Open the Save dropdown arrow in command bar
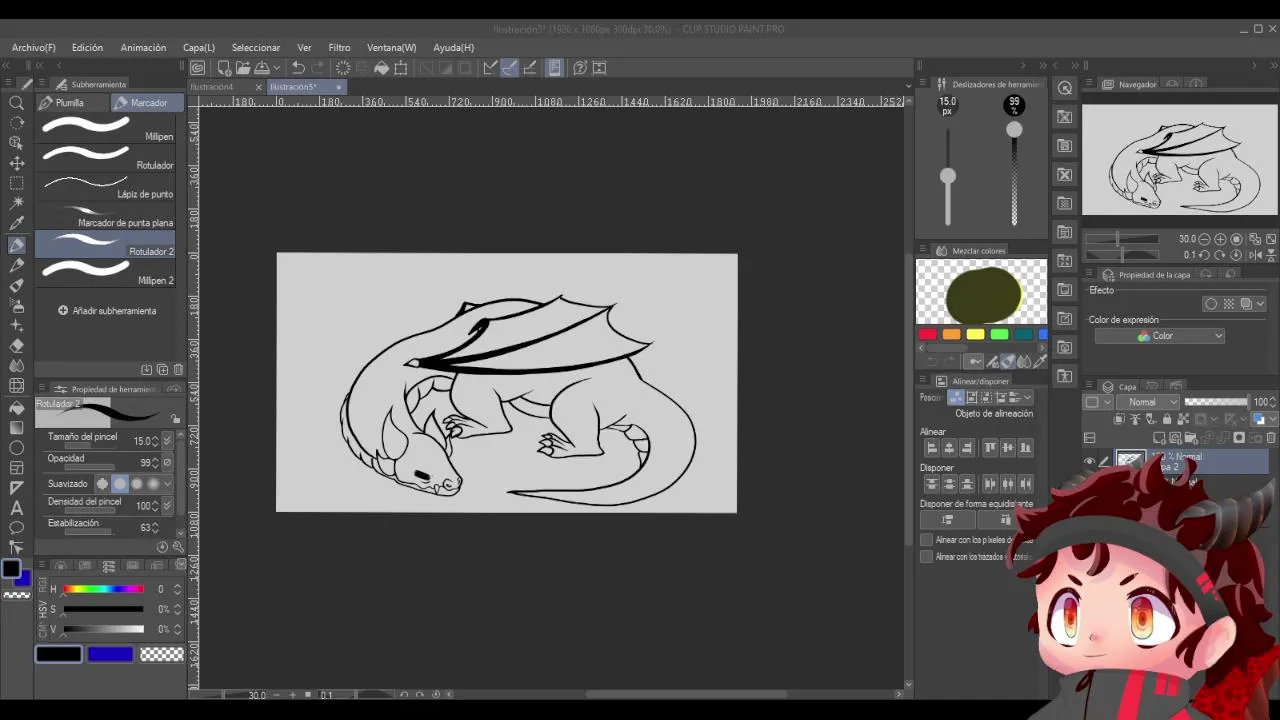Viewport: 1280px width, 720px height. (x=275, y=68)
